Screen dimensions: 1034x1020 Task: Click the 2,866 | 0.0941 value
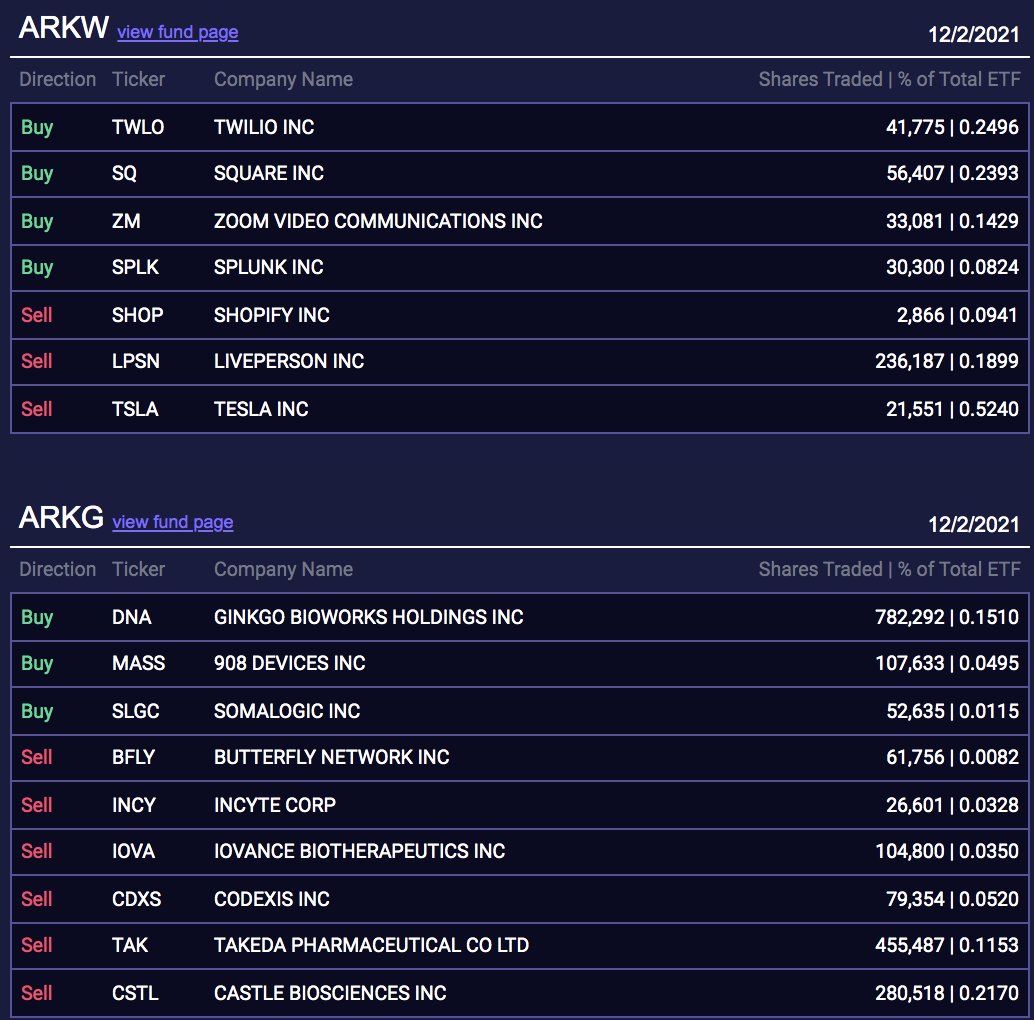958,315
